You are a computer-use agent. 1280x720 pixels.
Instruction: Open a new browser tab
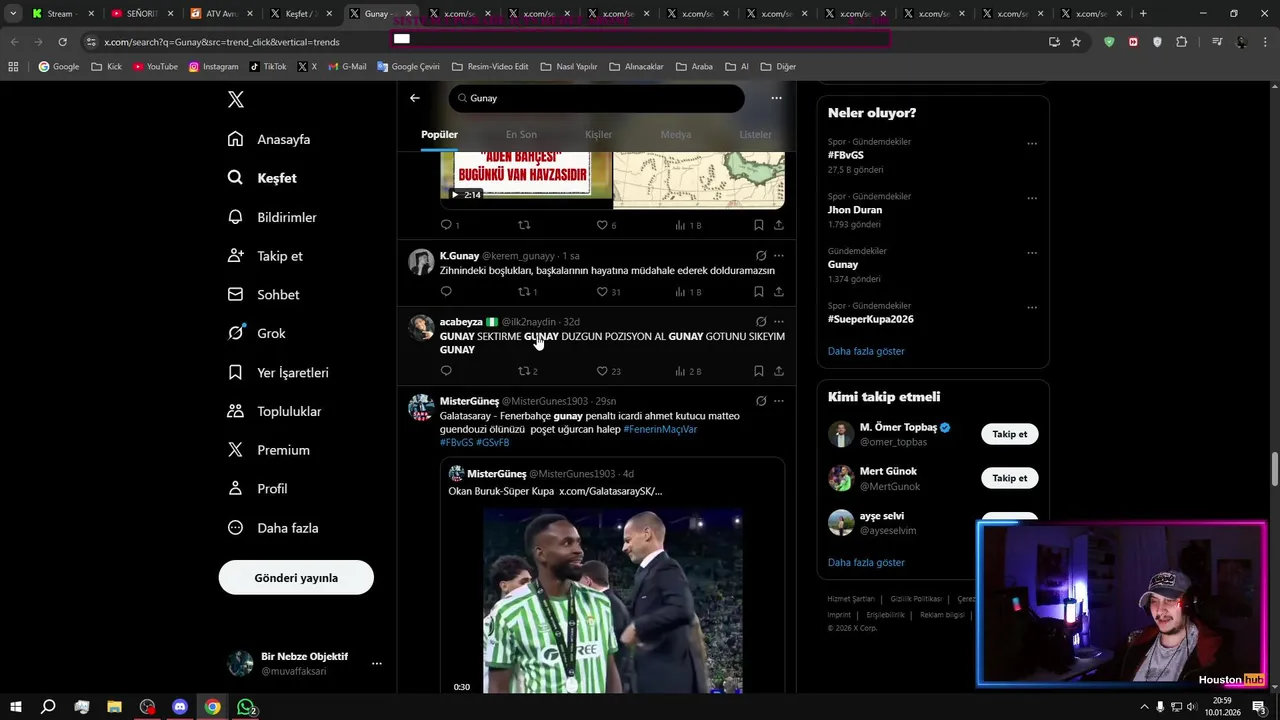[1143, 14]
